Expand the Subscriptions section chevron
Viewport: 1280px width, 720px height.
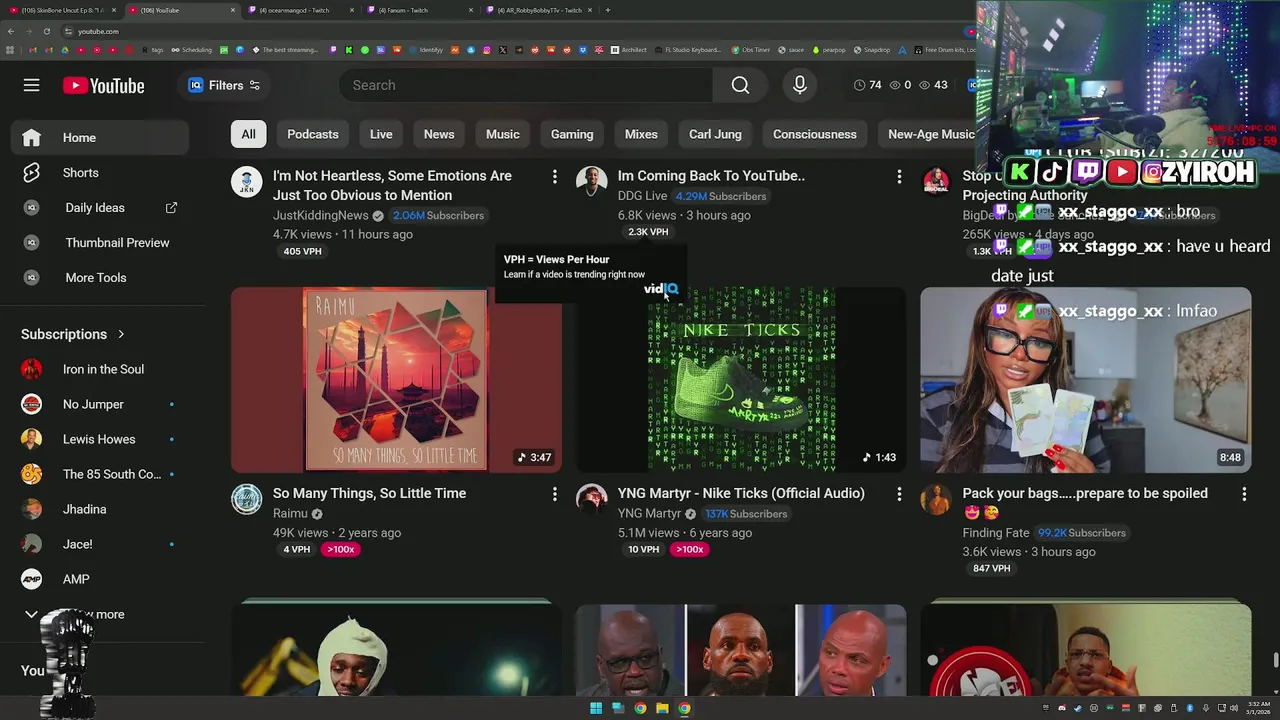(121, 334)
